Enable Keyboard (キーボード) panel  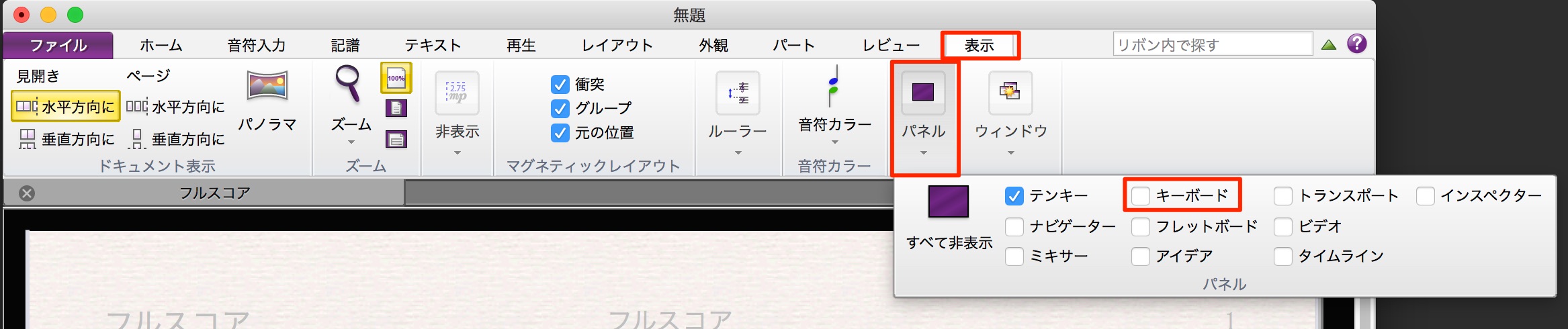(x=1141, y=195)
